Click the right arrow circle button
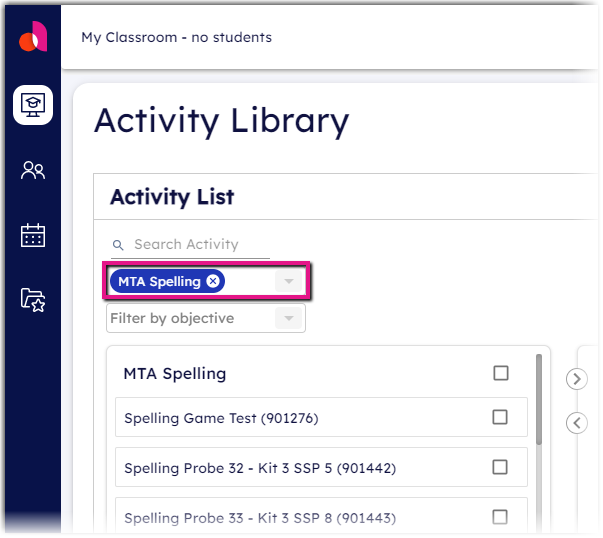The height and width of the screenshot is (538, 603). click(577, 380)
